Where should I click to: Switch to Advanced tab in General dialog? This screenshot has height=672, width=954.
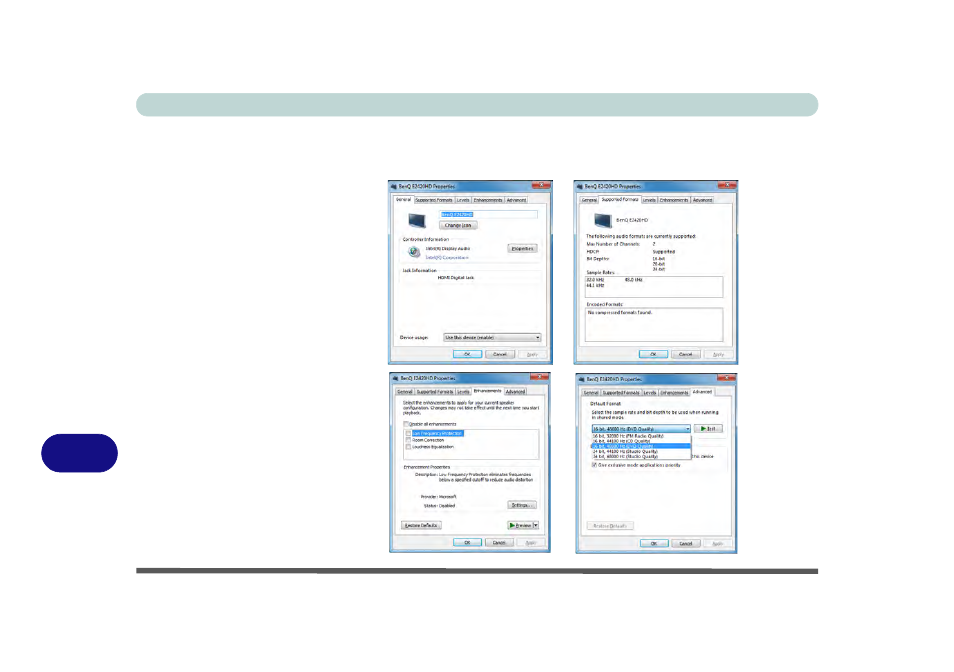(x=517, y=200)
